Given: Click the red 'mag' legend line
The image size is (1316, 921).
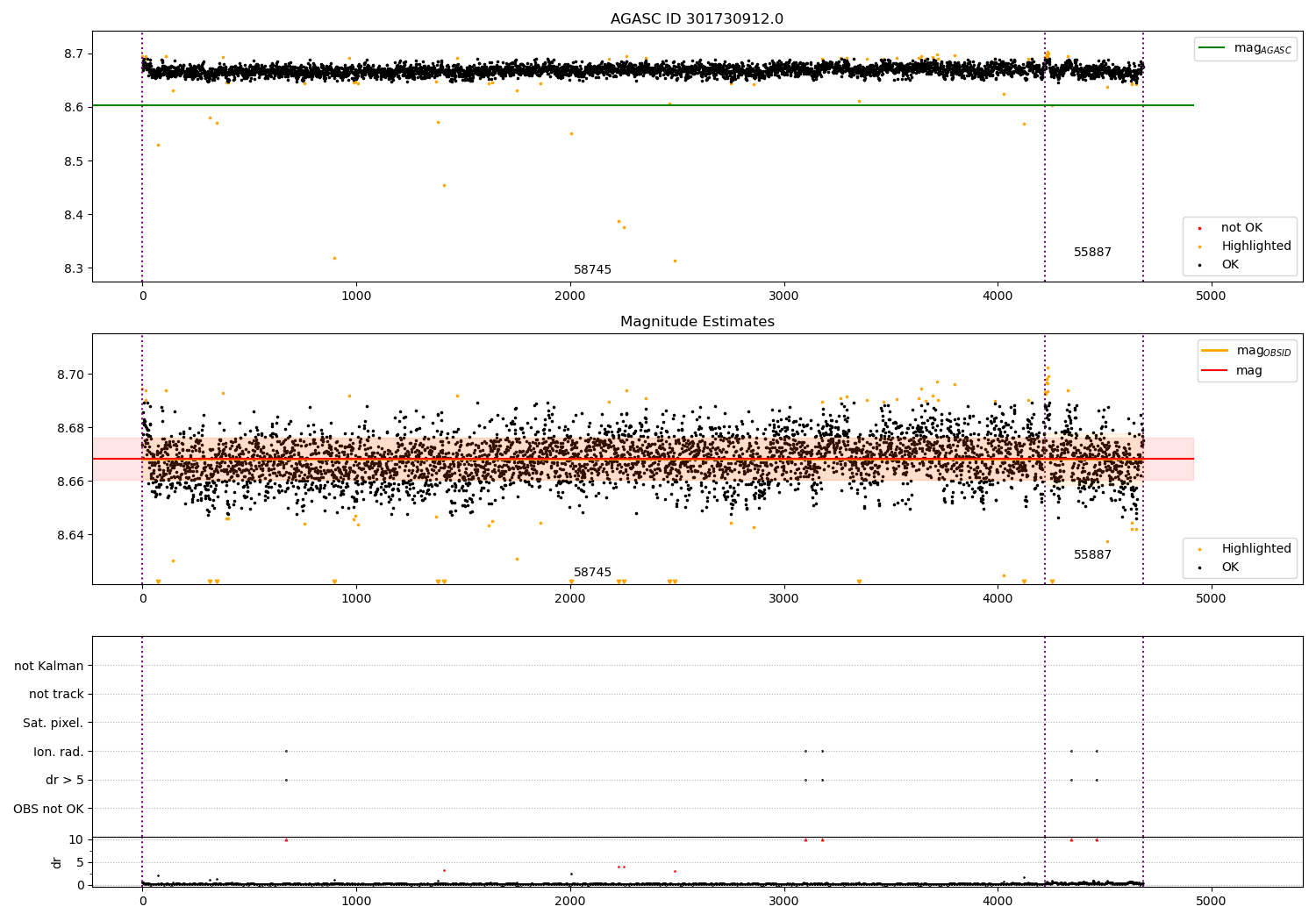Looking at the screenshot, I should (1216, 371).
